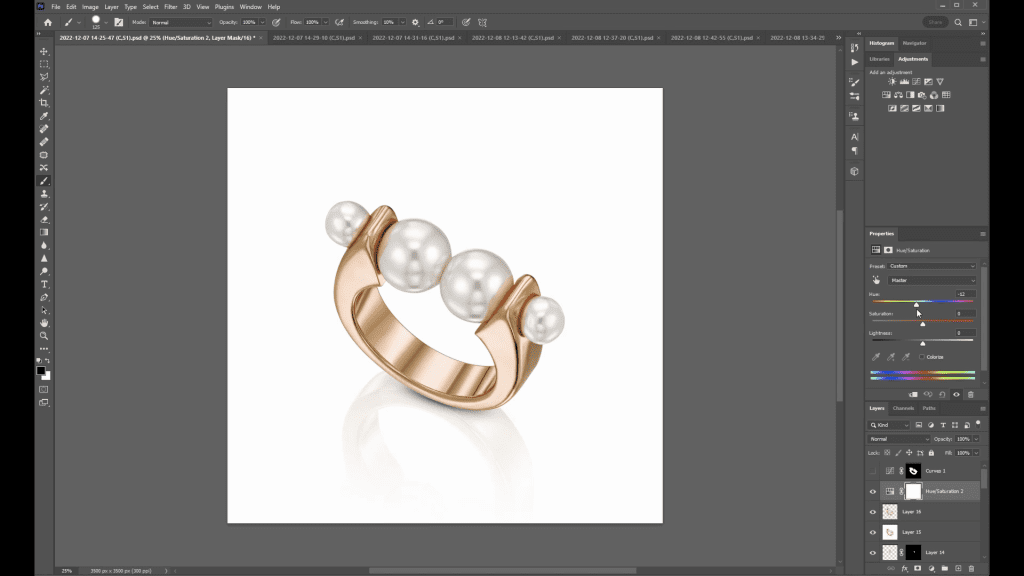Open the Window menu
Viewport: 1024px width, 576px height.
click(x=251, y=7)
